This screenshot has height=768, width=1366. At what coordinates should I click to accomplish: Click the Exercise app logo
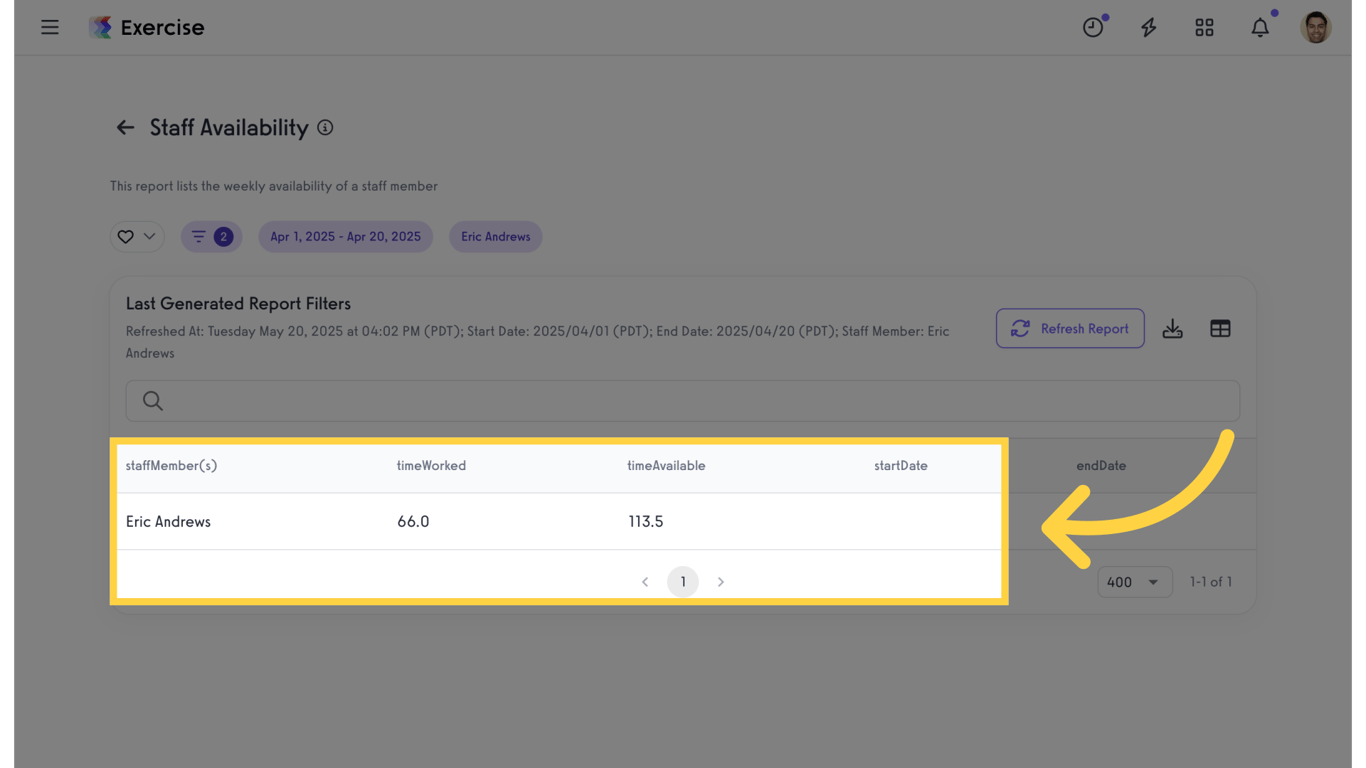(101, 28)
